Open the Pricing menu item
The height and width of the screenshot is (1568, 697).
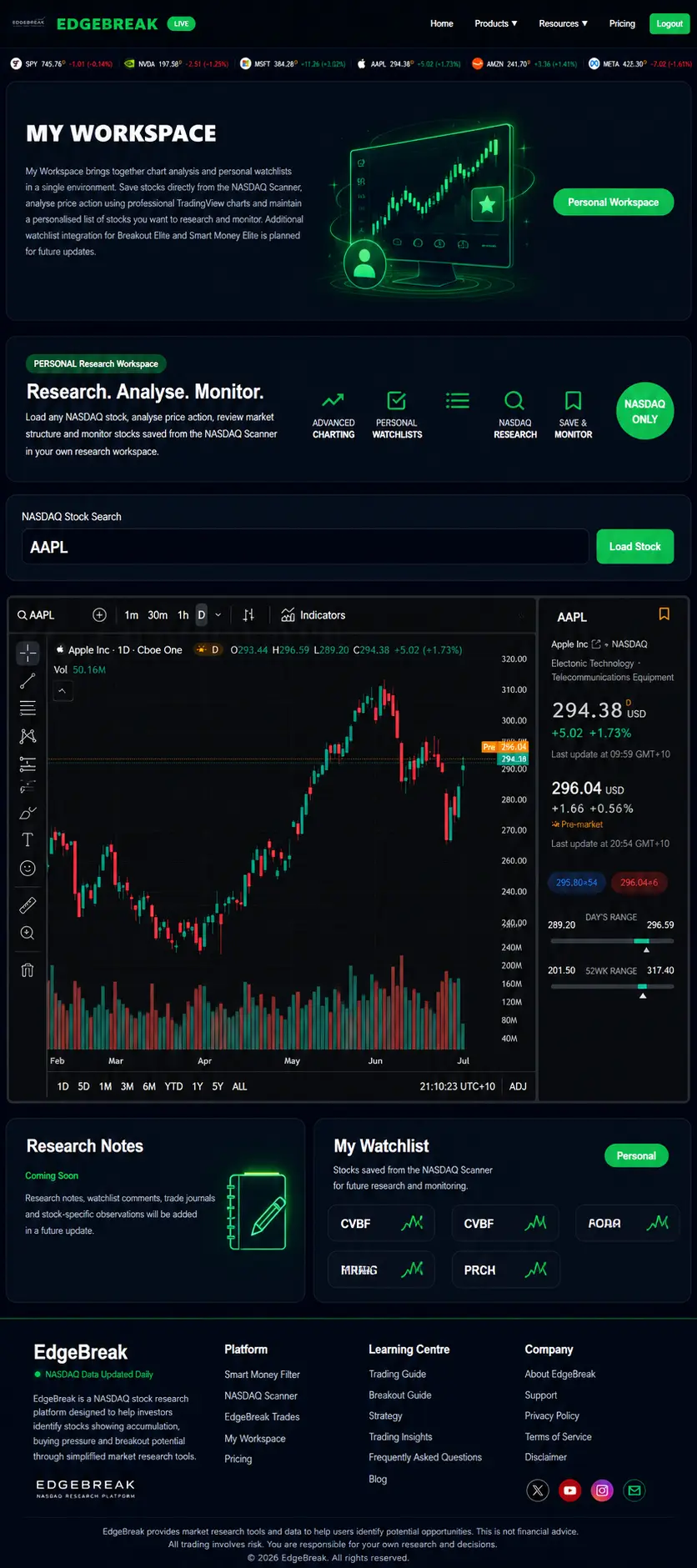click(x=622, y=23)
